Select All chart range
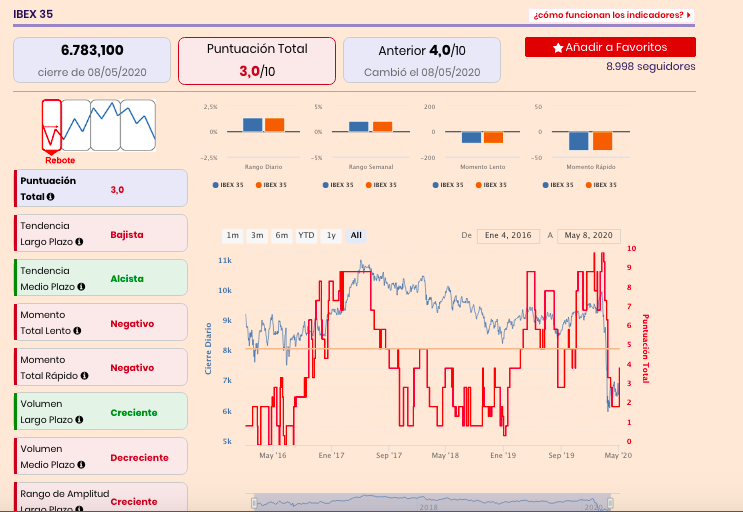 click(356, 235)
